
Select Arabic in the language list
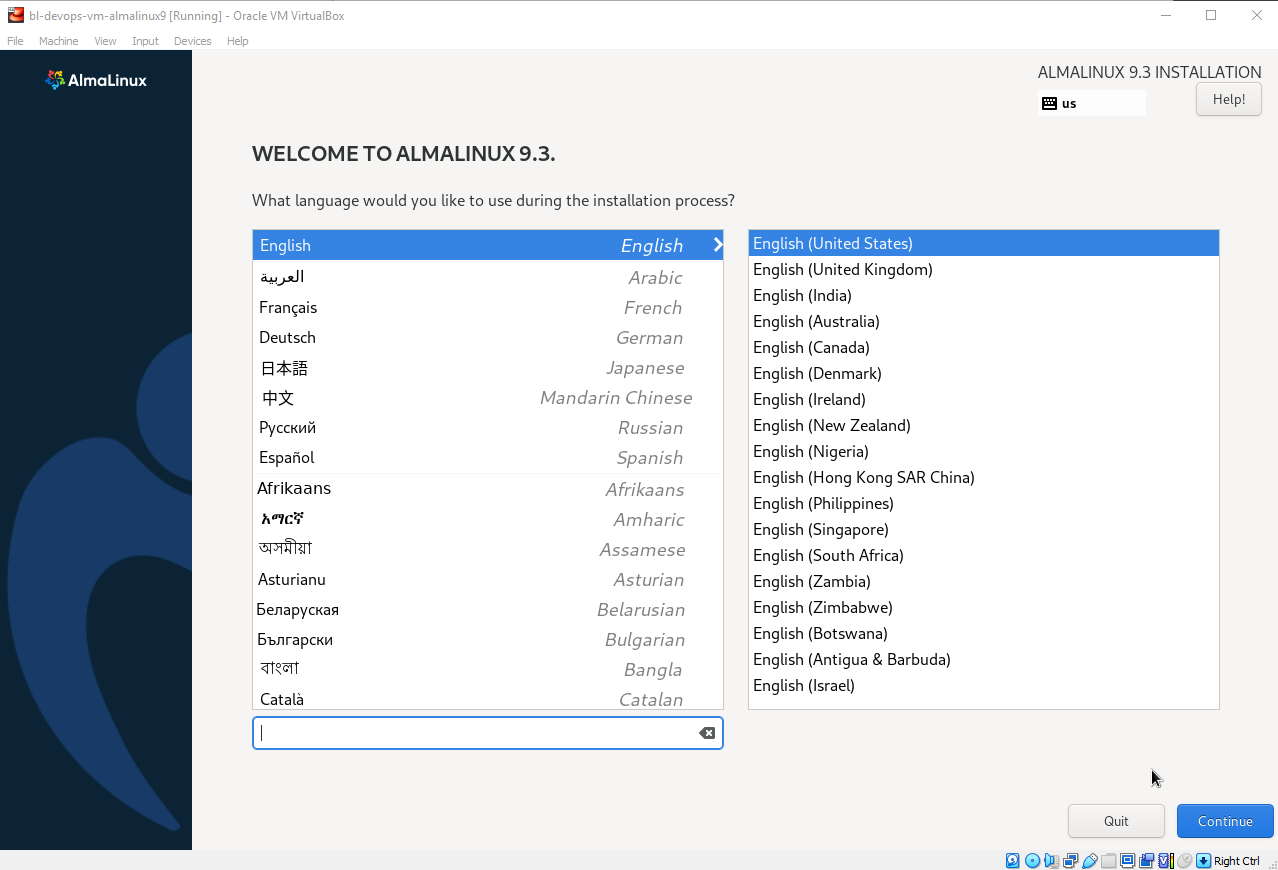(x=488, y=277)
